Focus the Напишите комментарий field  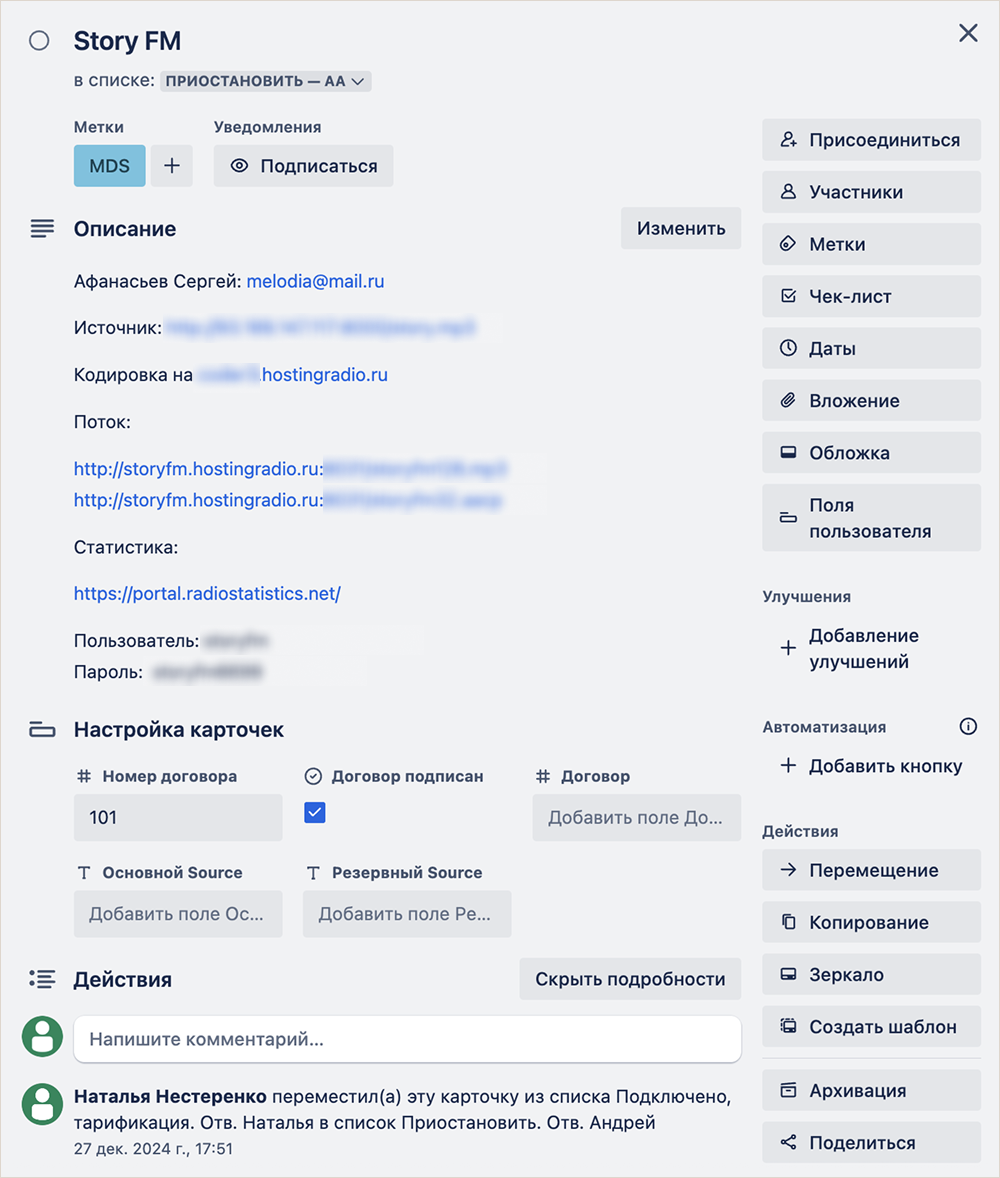pyautogui.click(x=407, y=1039)
